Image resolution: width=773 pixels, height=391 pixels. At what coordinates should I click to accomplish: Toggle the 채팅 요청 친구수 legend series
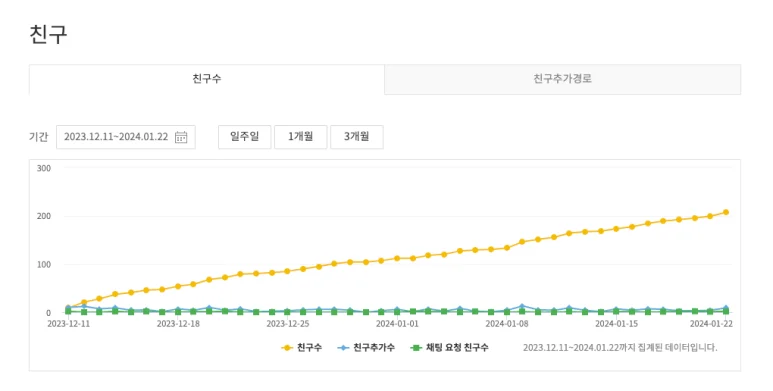[x=449, y=348]
